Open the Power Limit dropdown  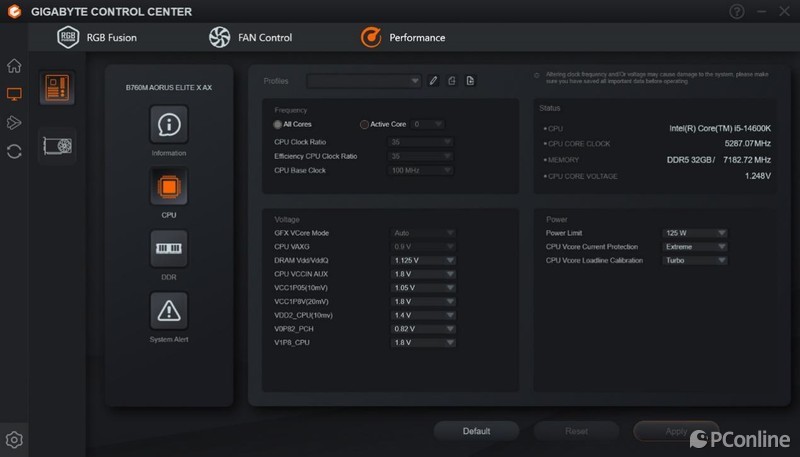[695, 233]
